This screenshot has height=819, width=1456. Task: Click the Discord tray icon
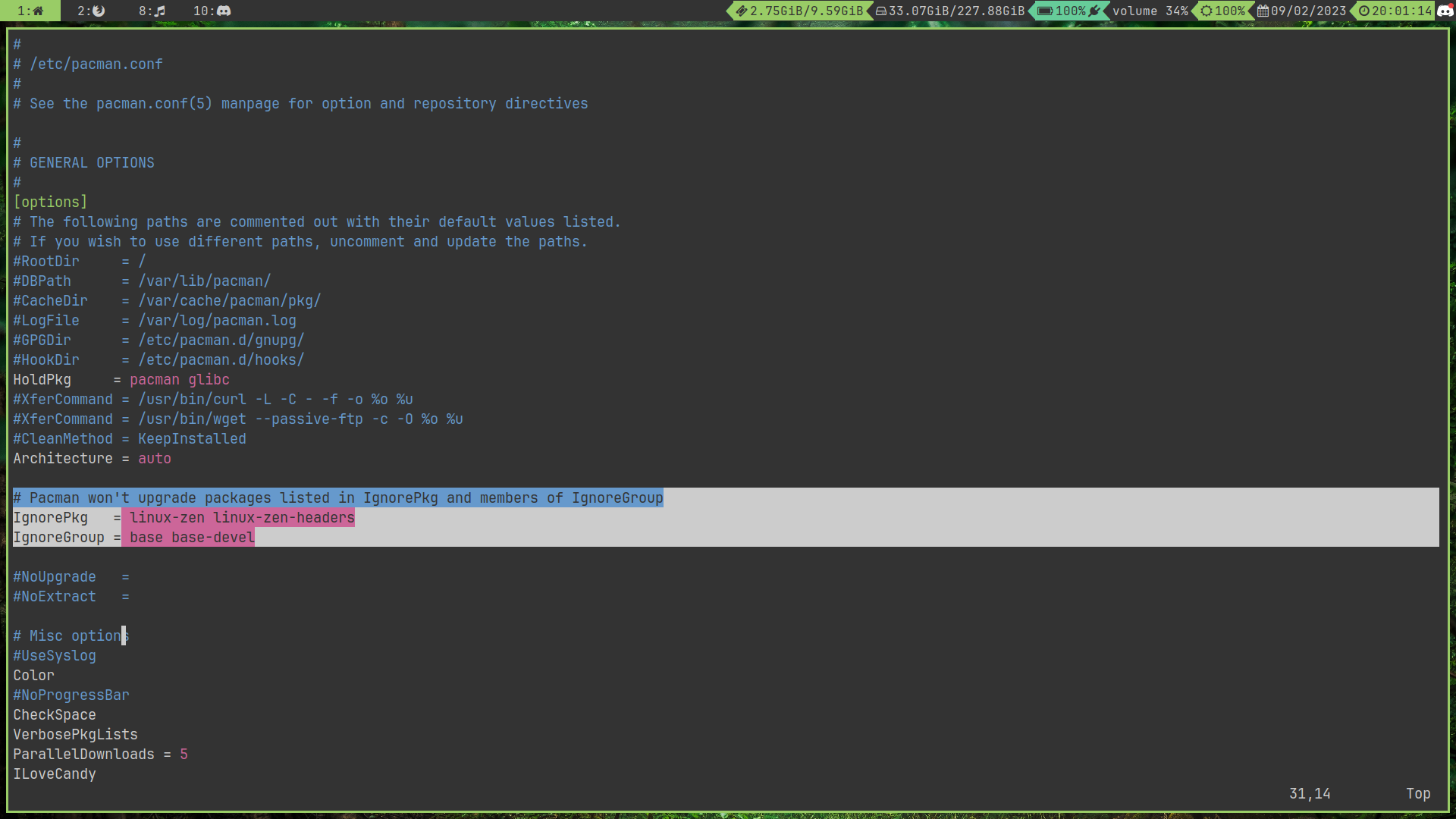[x=1445, y=11]
